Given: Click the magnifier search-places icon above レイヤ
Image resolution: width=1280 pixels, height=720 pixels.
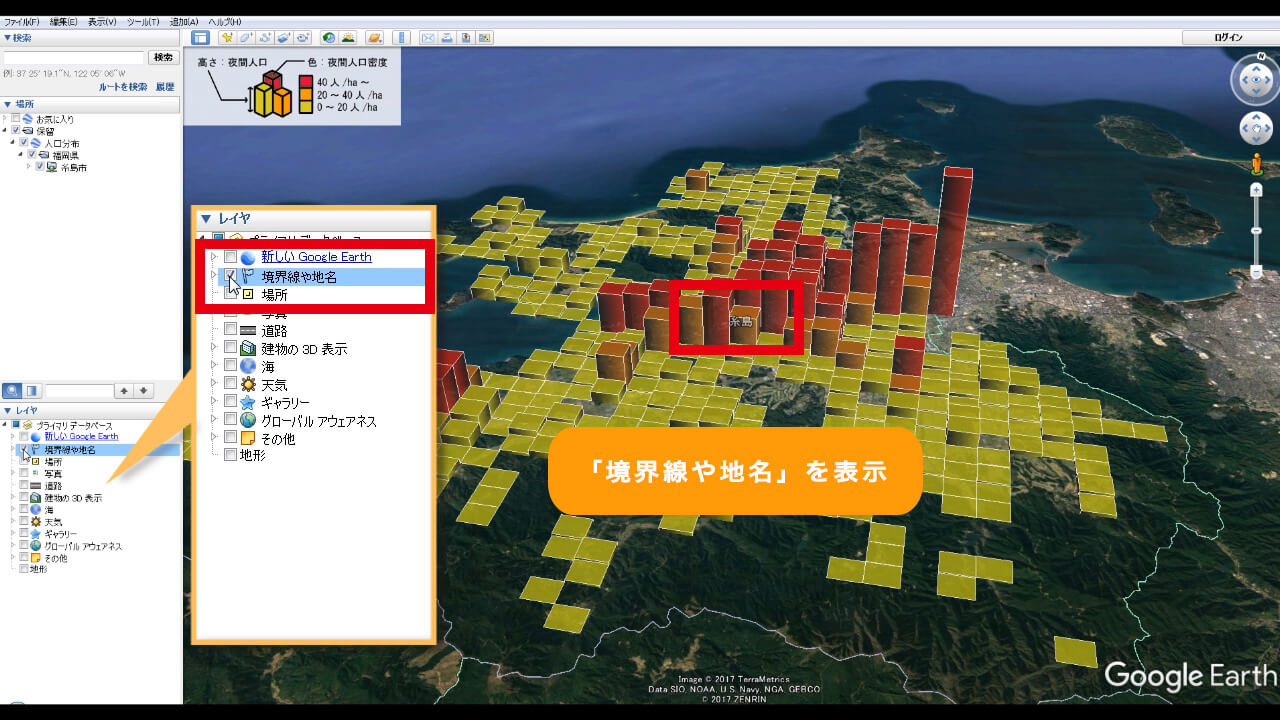Looking at the screenshot, I should (x=12, y=390).
